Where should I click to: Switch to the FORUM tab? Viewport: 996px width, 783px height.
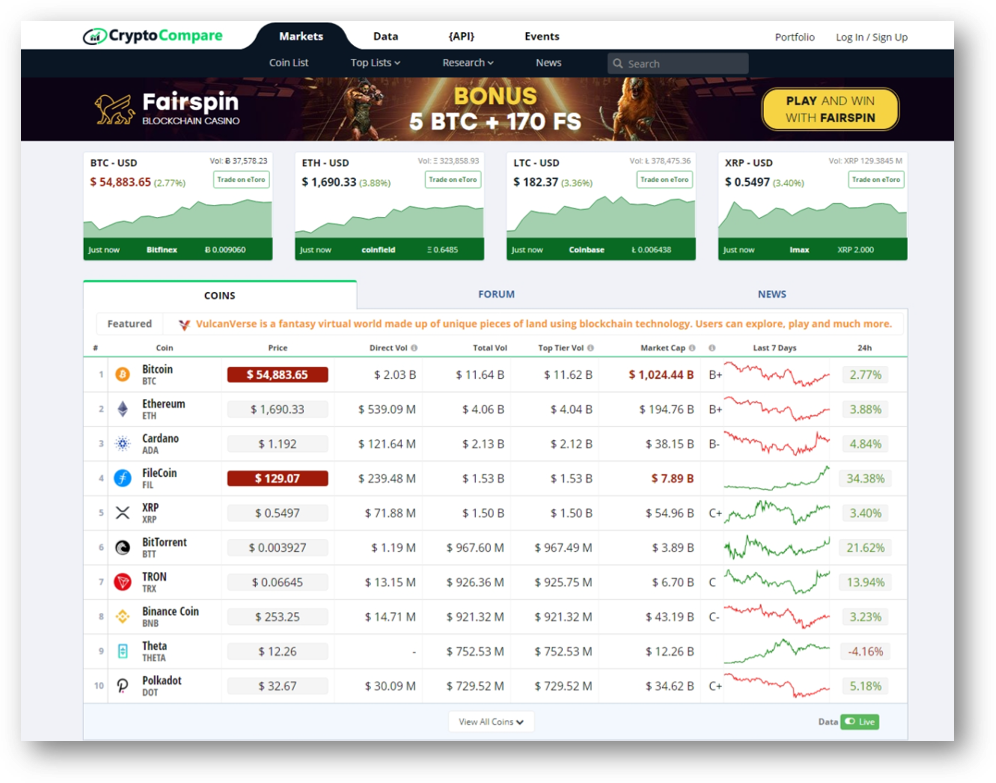coord(496,295)
